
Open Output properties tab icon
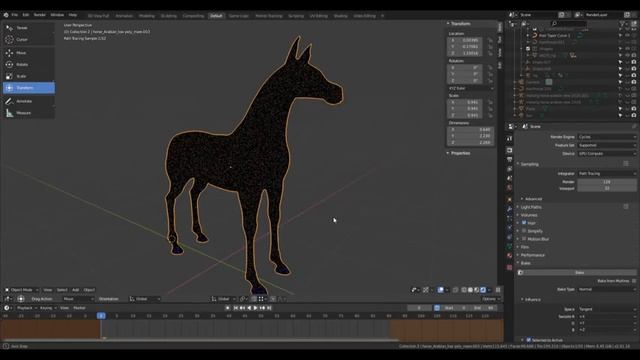coord(509,160)
